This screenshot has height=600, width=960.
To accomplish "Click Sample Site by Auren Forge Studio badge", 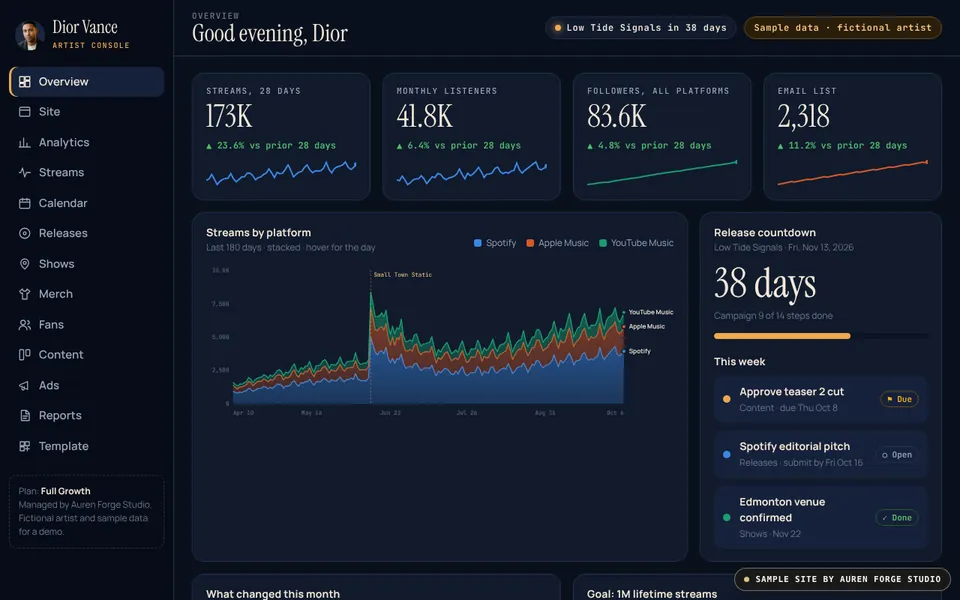I will tap(842, 579).
